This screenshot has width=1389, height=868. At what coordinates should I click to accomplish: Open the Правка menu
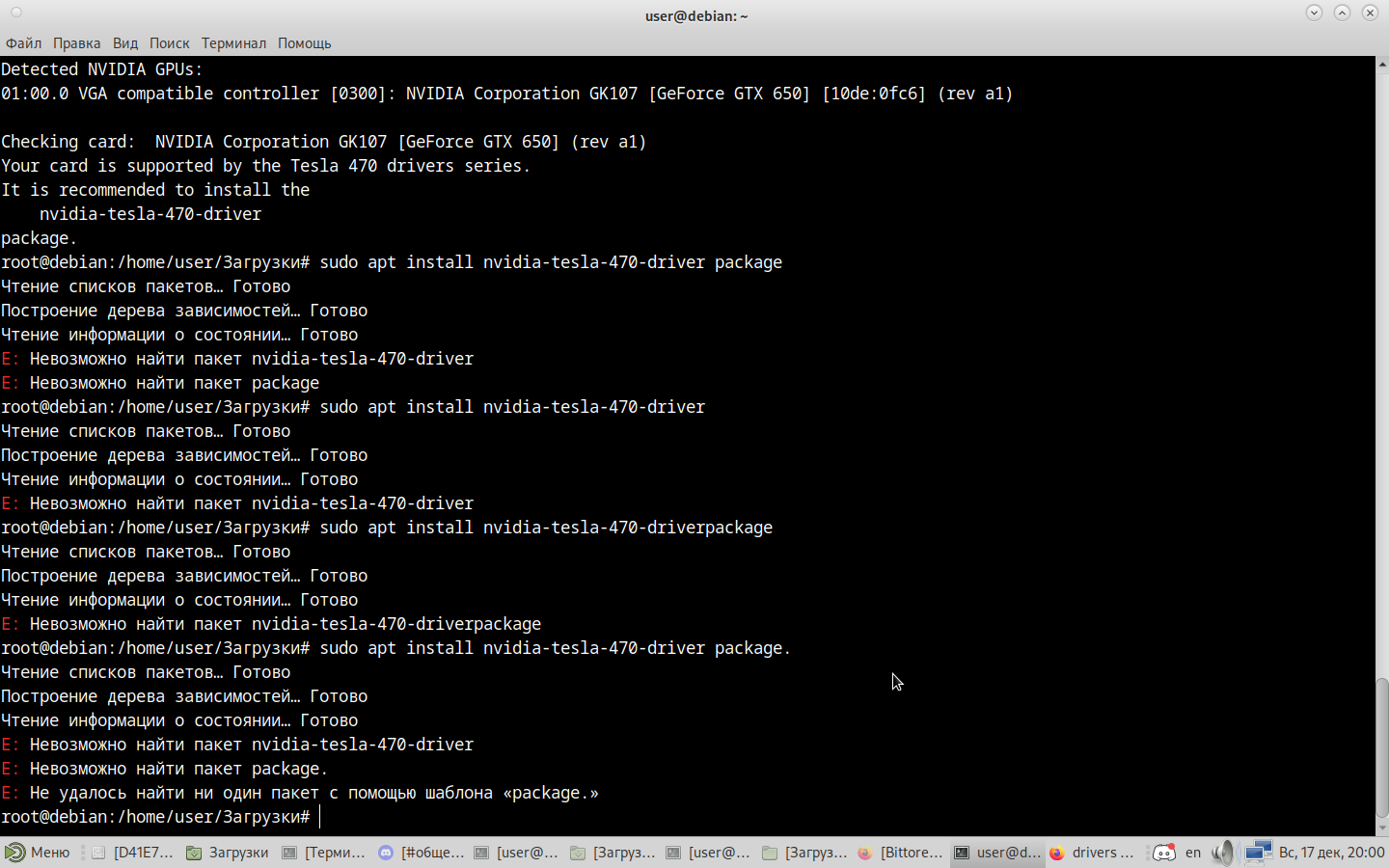pyautogui.click(x=76, y=42)
